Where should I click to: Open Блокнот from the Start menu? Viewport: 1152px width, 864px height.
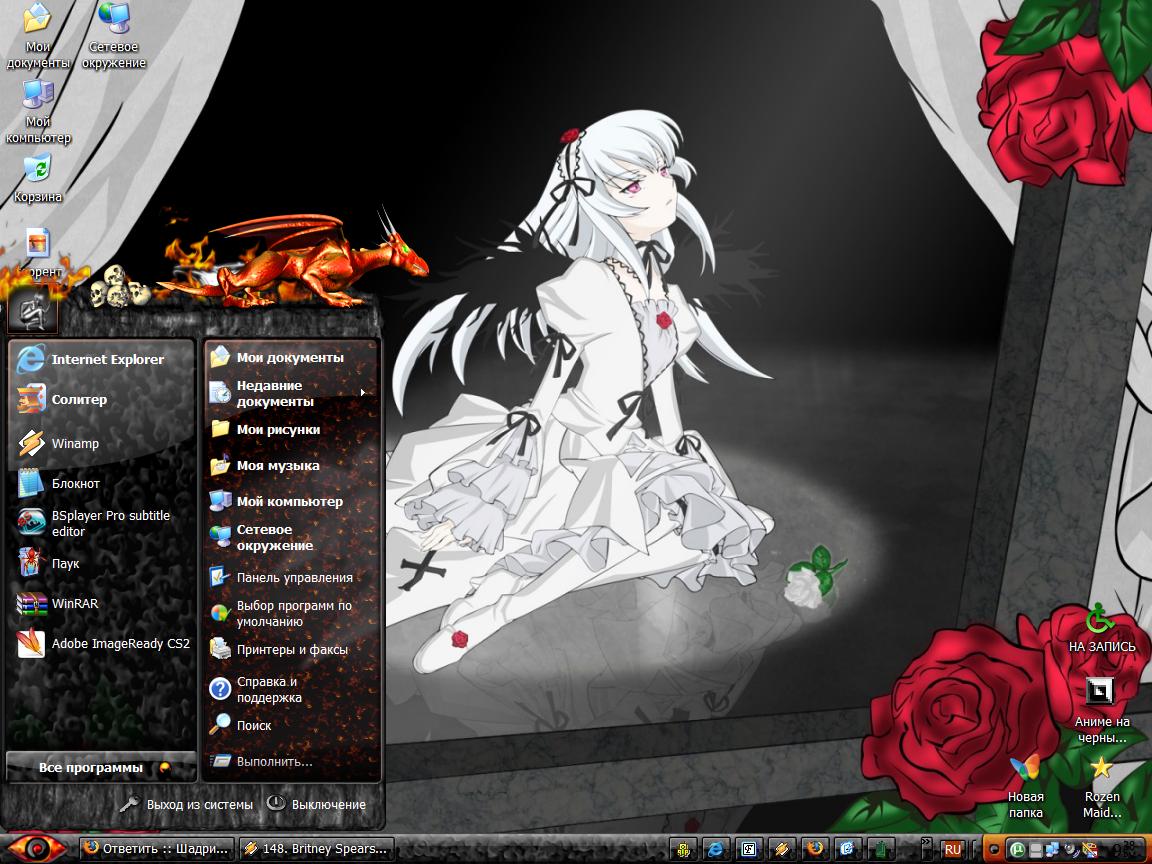pyautogui.click(x=102, y=483)
